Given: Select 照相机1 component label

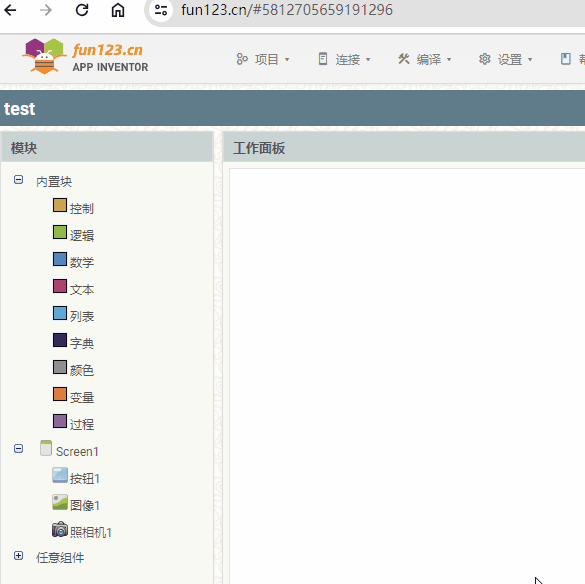Looking at the screenshot, I should click(91, 532).
